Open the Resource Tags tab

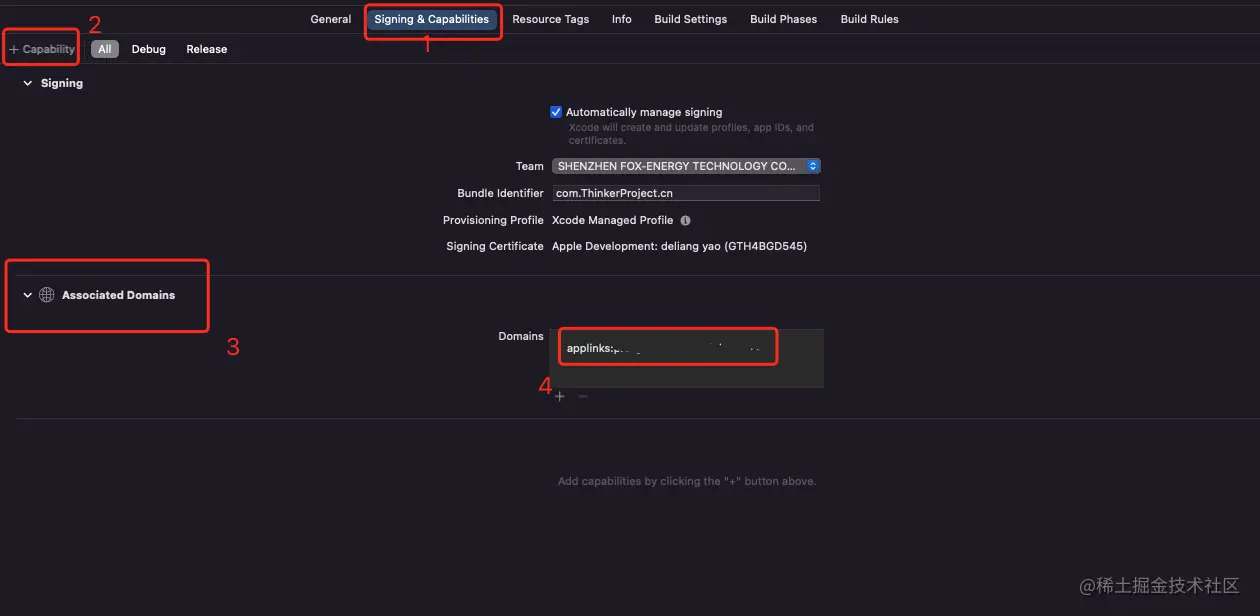pos(551,19)
